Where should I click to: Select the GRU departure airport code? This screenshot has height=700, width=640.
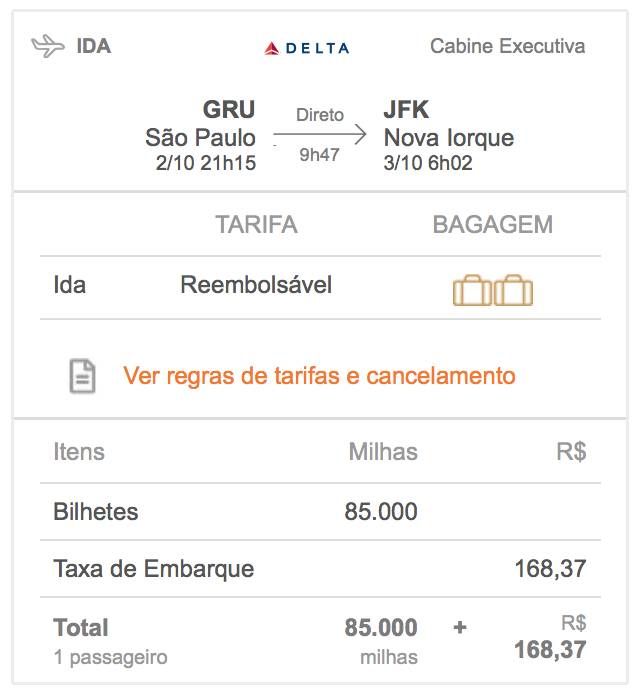point(229,109)
